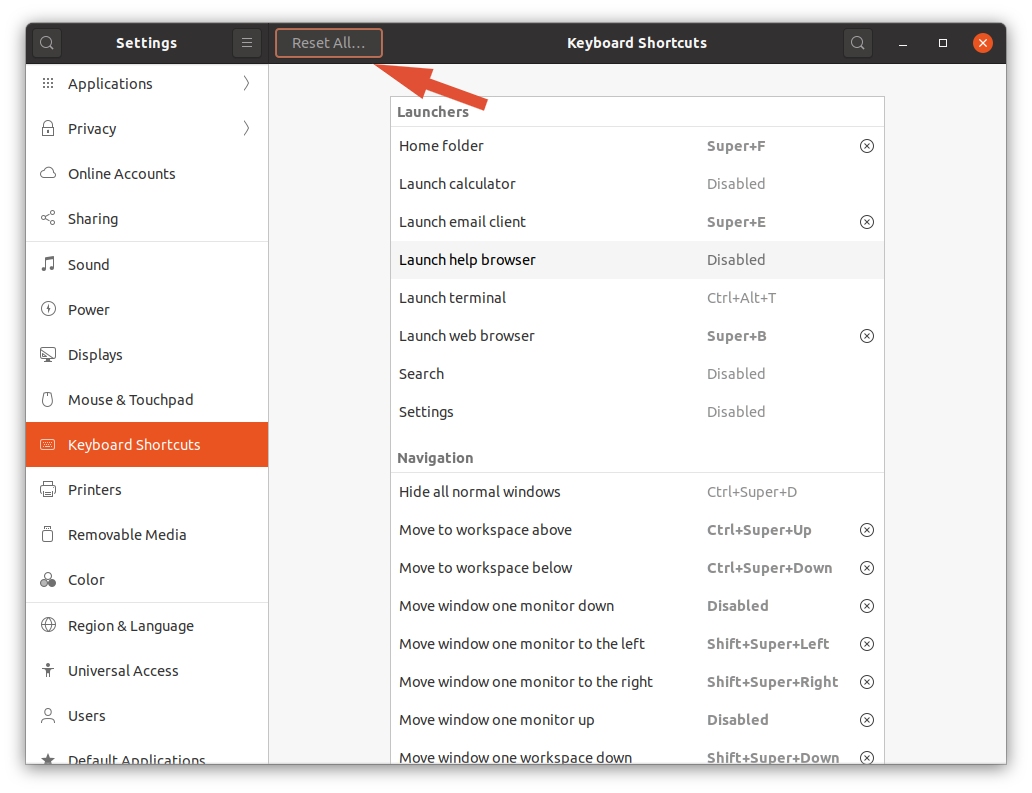Edit the Hide all normal windows shortcut

[637, 492]
